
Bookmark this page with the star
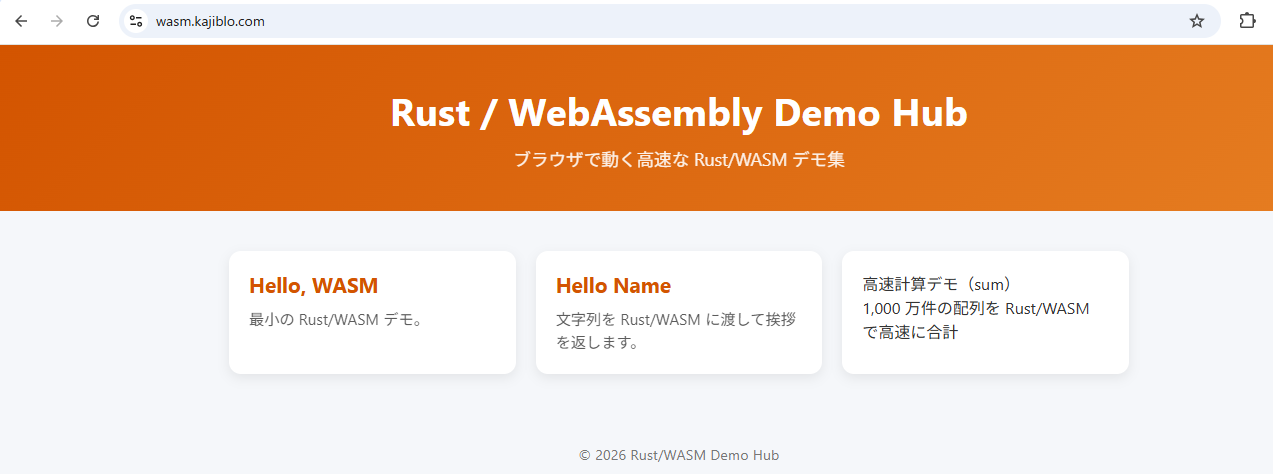coord(1197,21)
